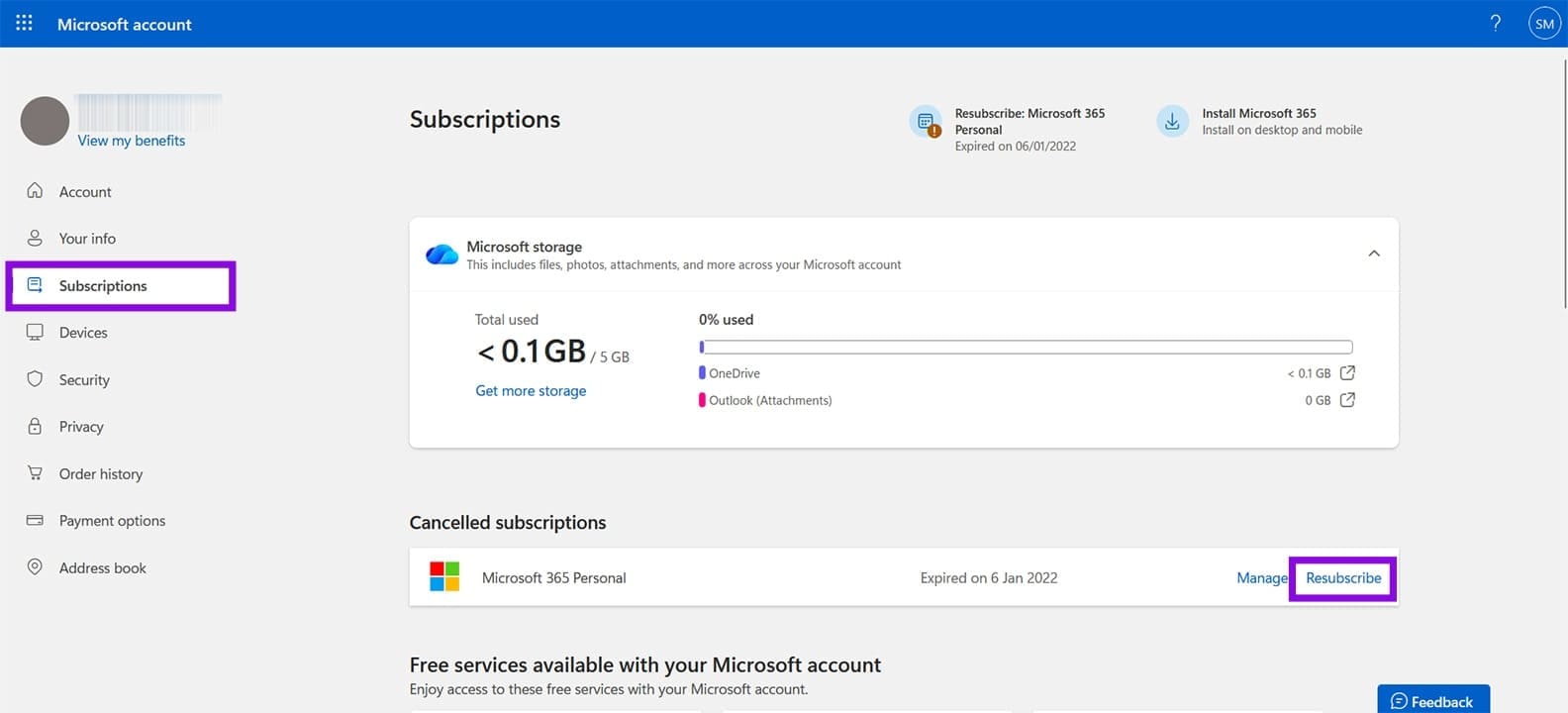Go to Account in the sidebar
Screen dimensions: 1568x713
85,192
